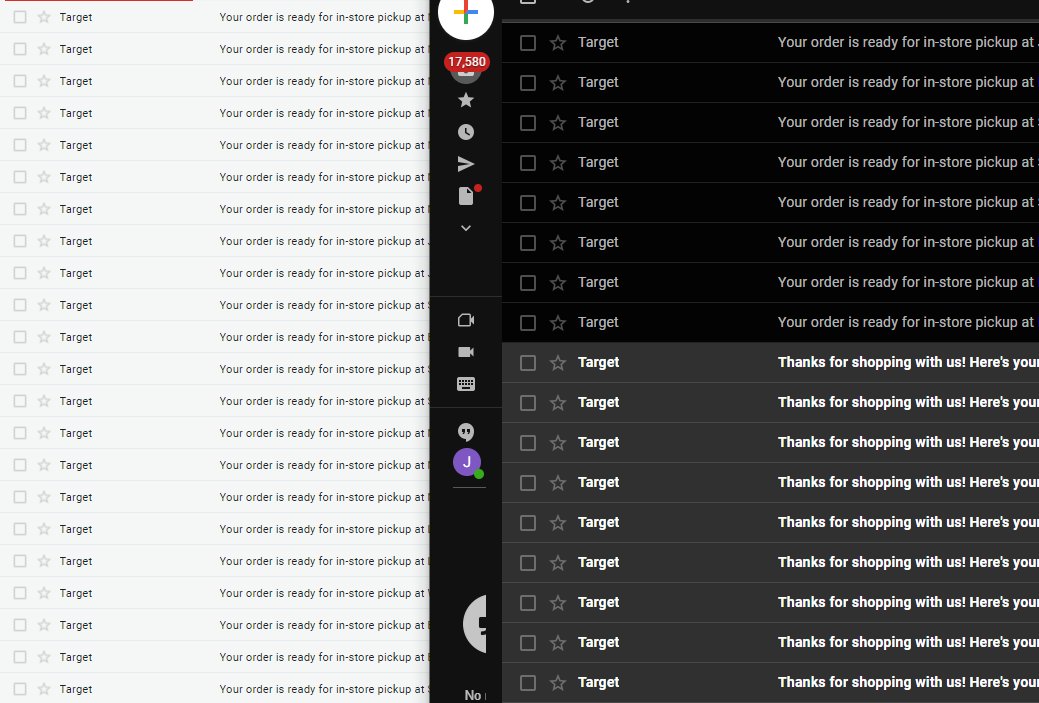Open first bold 'Thanks for shopping with us!' email

coord(908,362)
